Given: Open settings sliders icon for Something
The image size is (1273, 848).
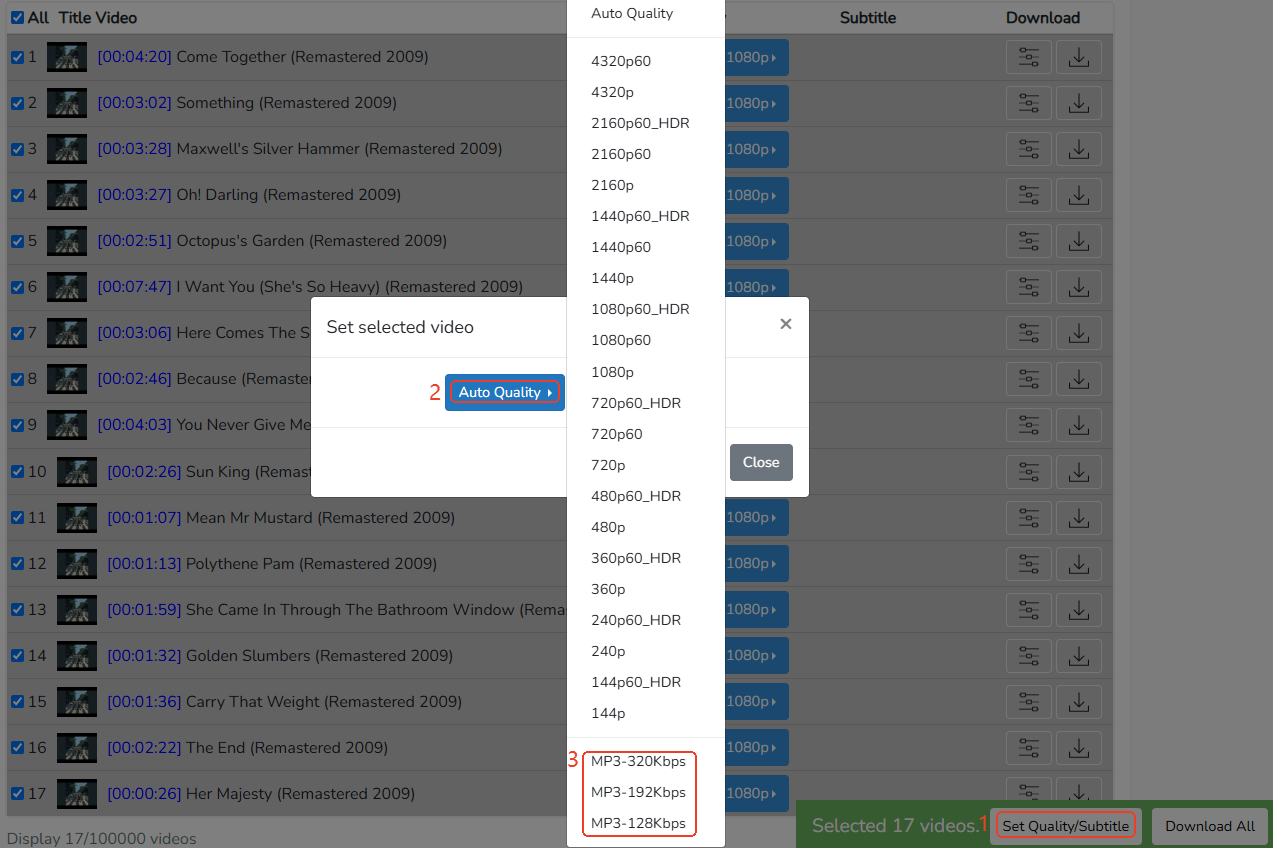Looking at the screenshot, I should [1029, 103].
